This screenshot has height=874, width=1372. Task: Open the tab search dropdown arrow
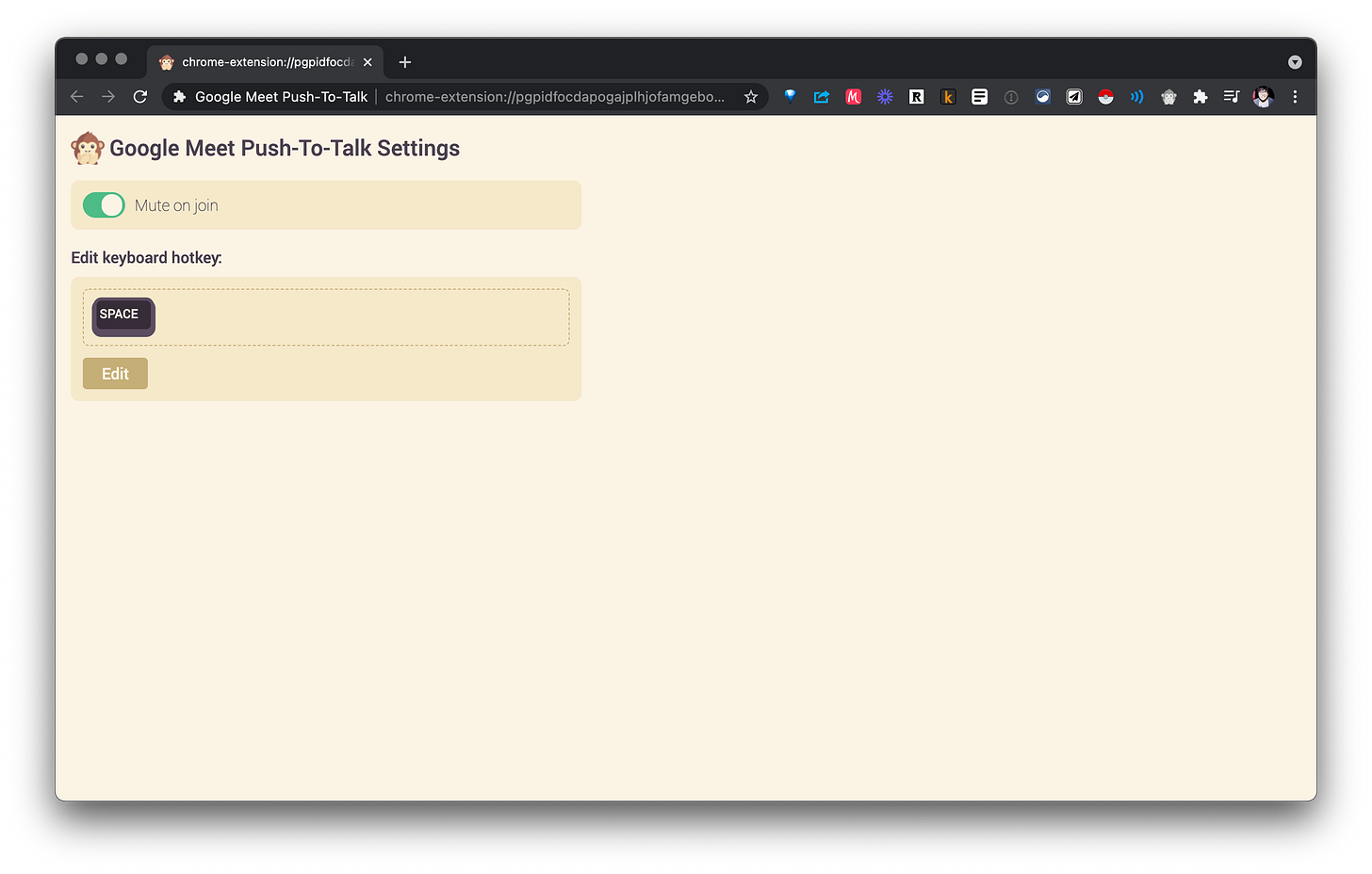tap(1295, 62)
